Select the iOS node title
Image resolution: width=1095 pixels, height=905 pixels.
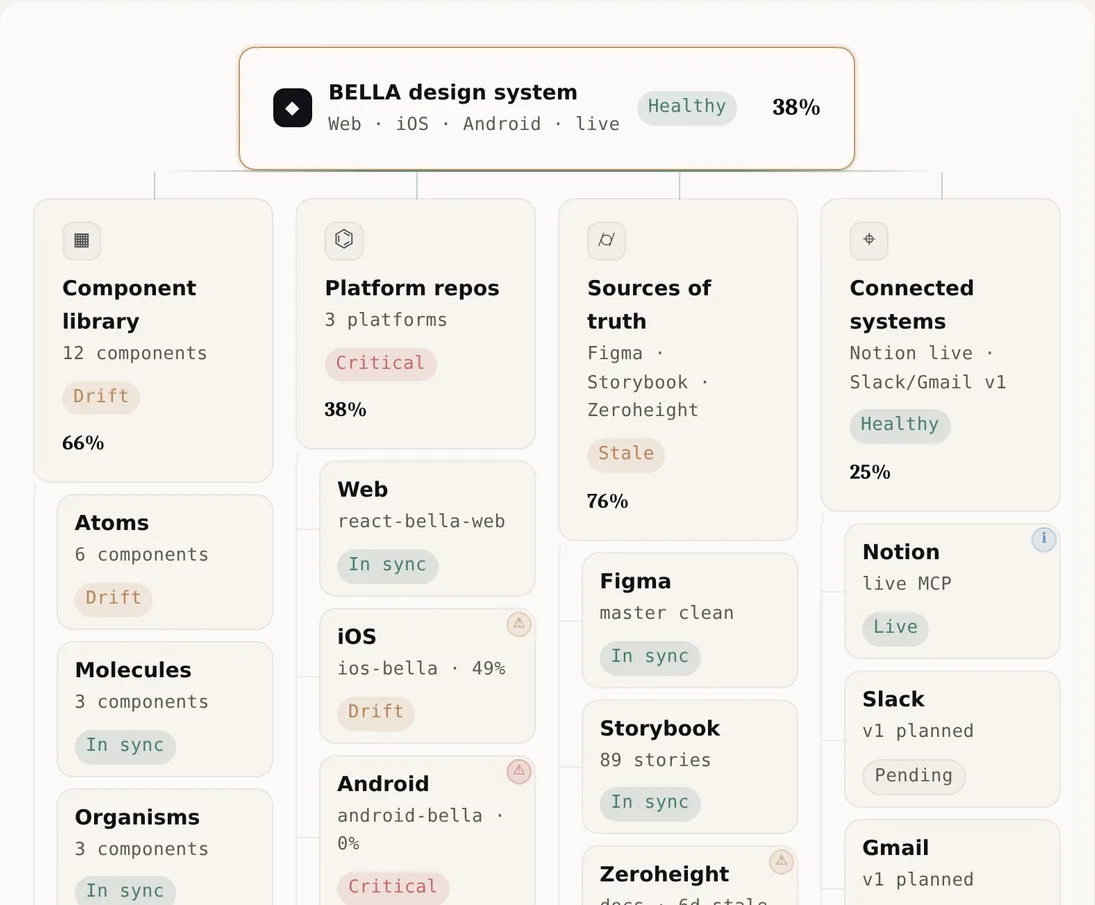point(357,637)
